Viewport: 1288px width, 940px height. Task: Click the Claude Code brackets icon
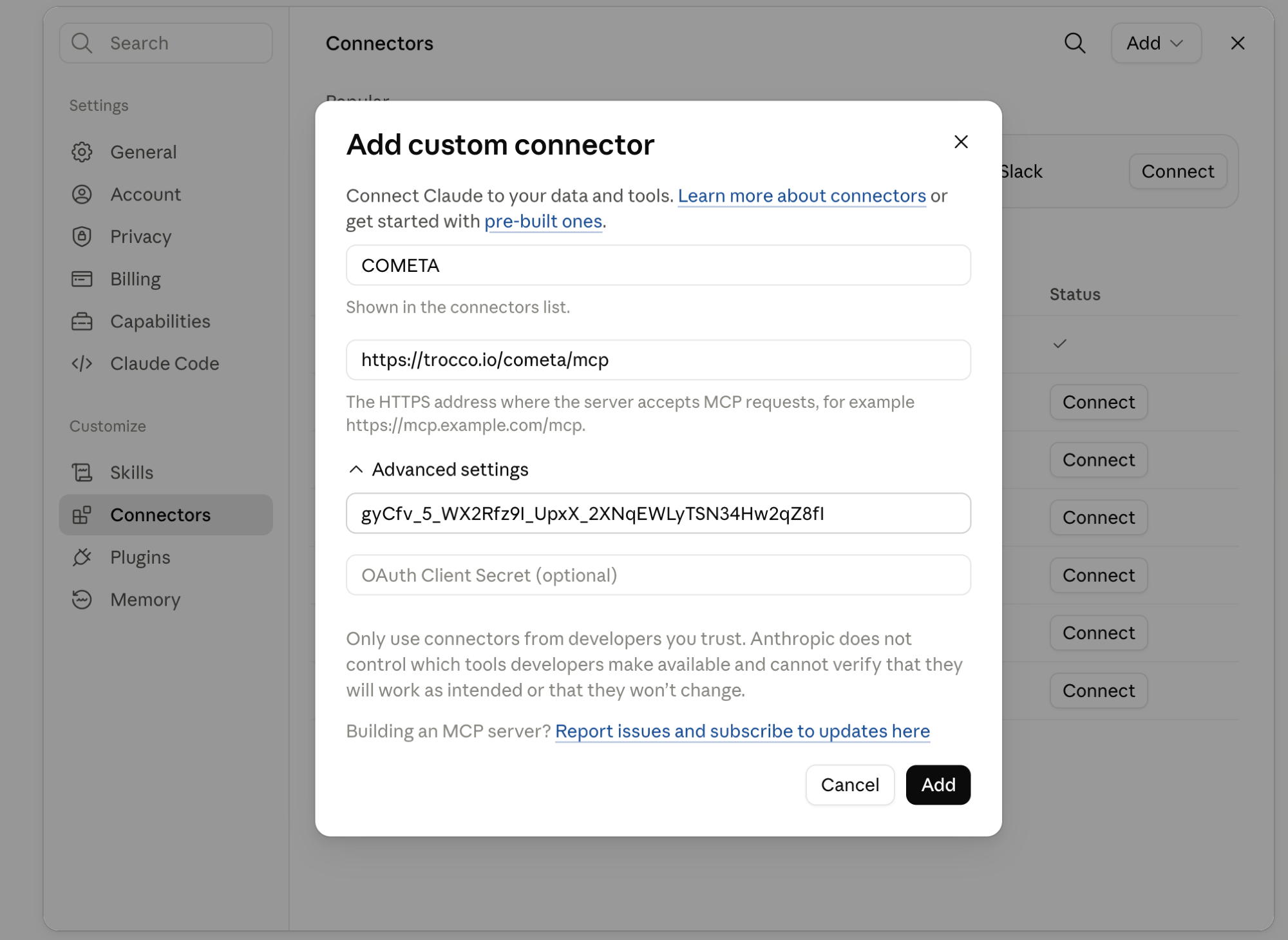click(x=82, y=363)
